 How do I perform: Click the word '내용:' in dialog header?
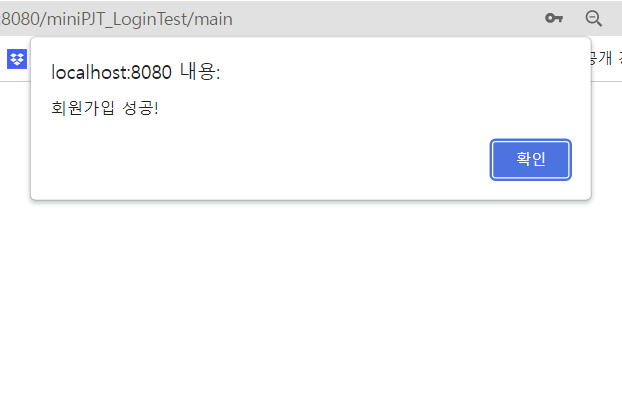(200, 72)
